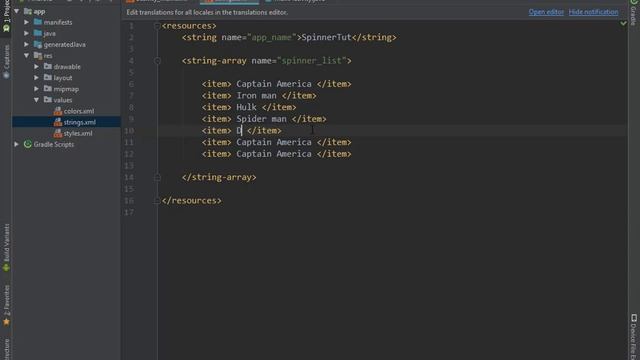Open the Gradle tool window tab
640x360 pixels.
pyautogui.click(x=633, y=13)
